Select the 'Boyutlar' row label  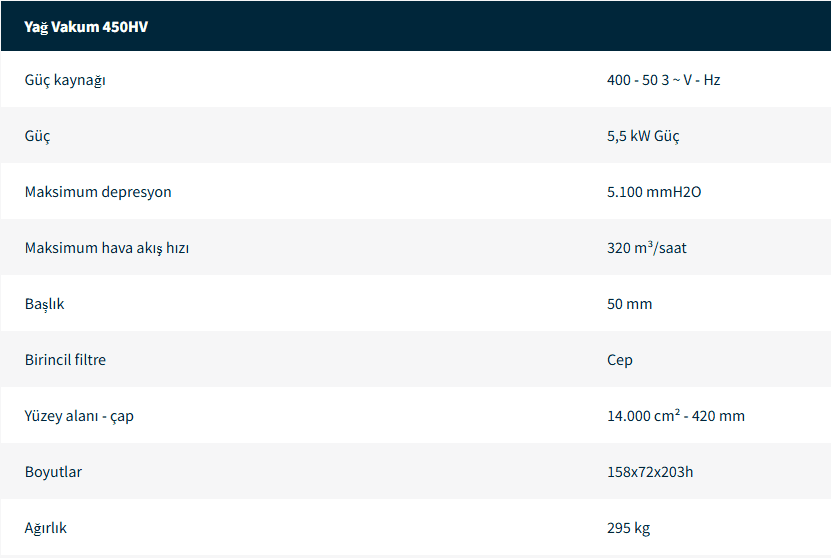pyautogui.click(x=53, y=472)
